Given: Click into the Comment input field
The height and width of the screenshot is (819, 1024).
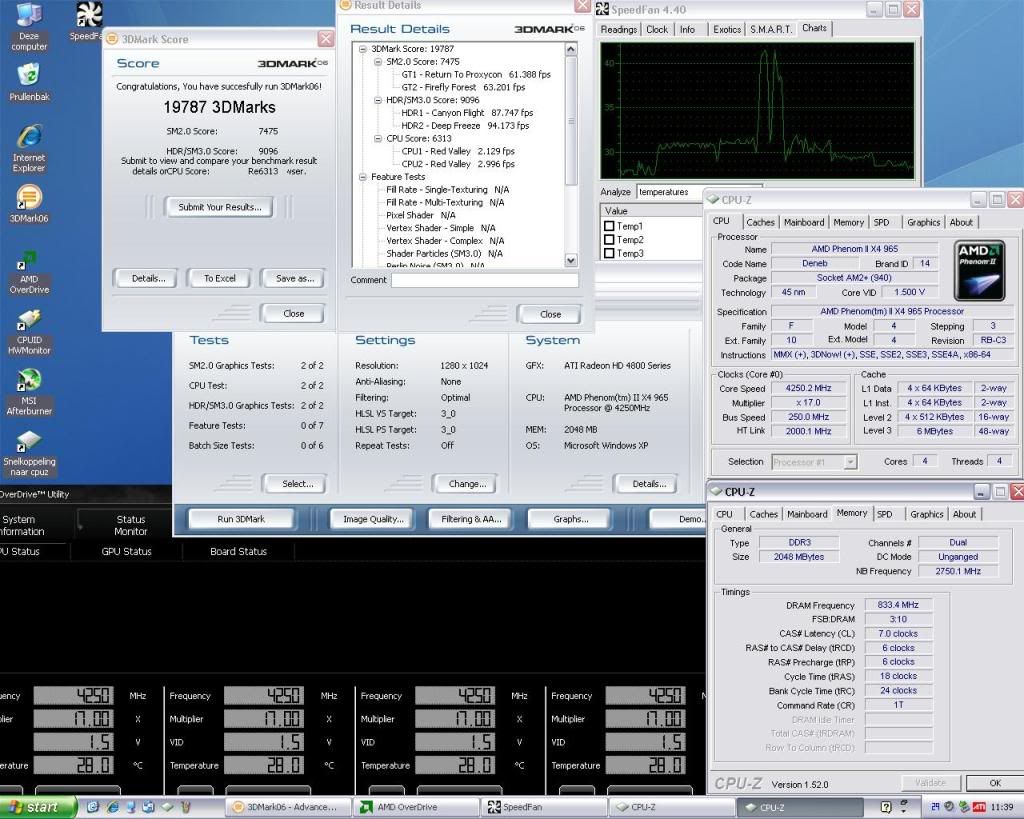Looking at the screenshot, I should pos(484,281).
